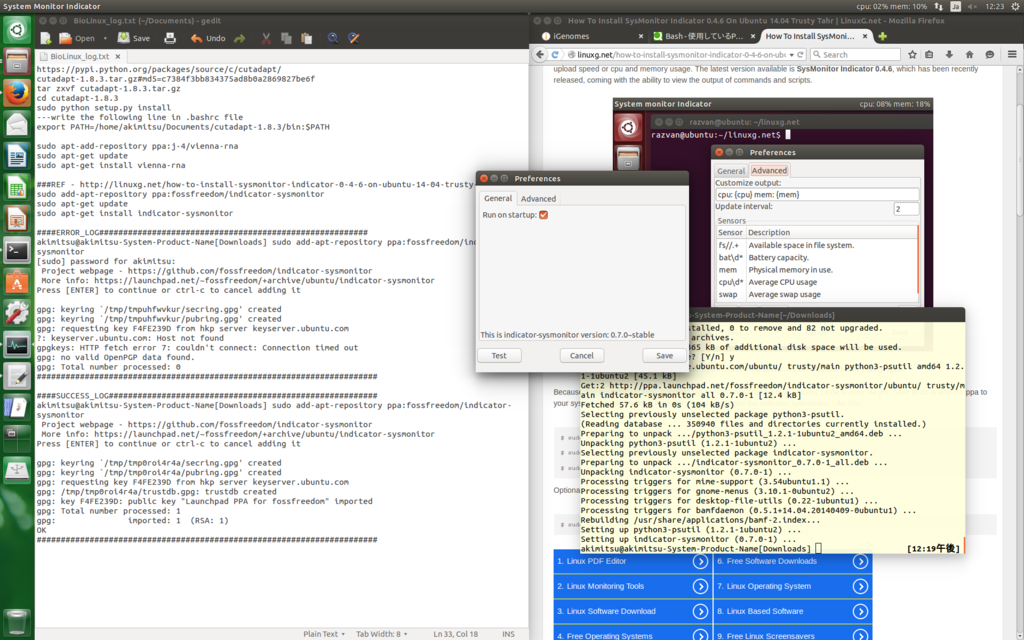Open the Ubuntu Dash launcher
Image resolution: width=1024 pixels, height=640 pixels.
coord(17,30)
